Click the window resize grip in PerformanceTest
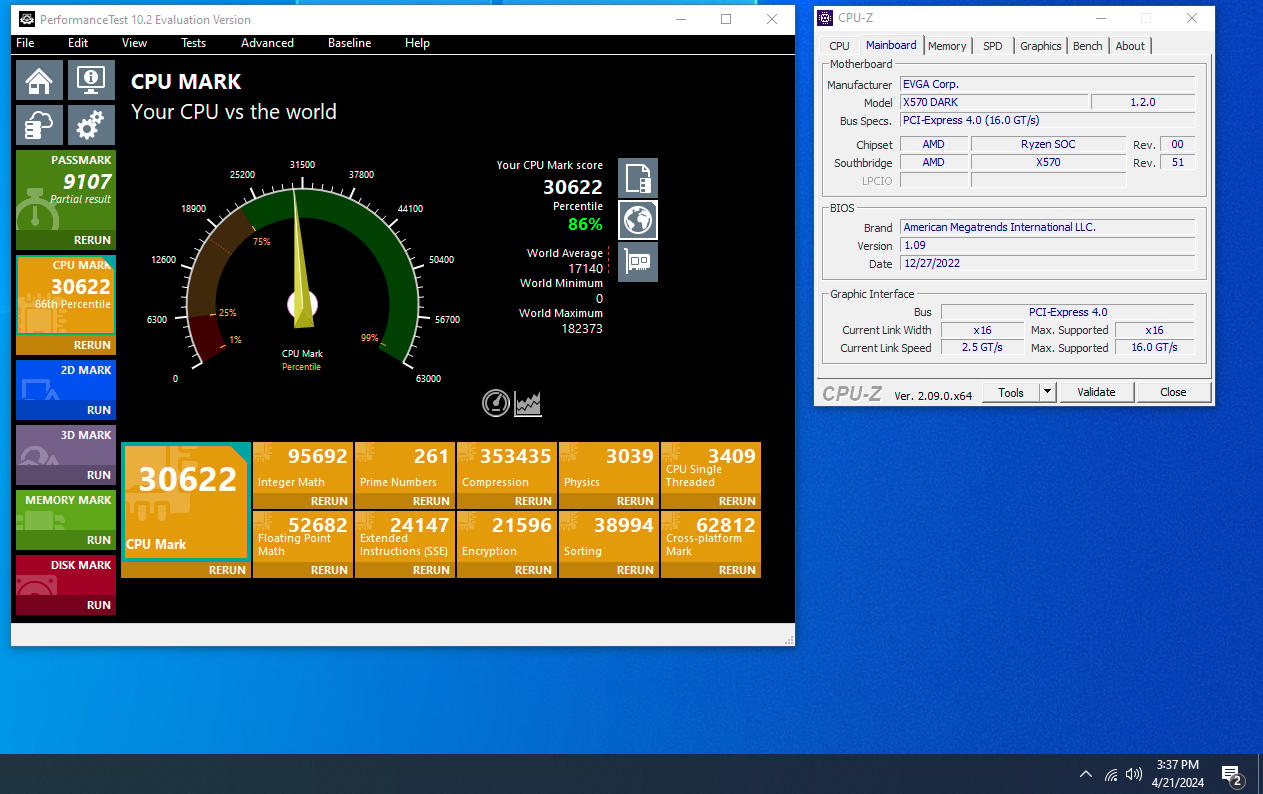This screenshot has height=794, width=1263. (x=788, y=639)
